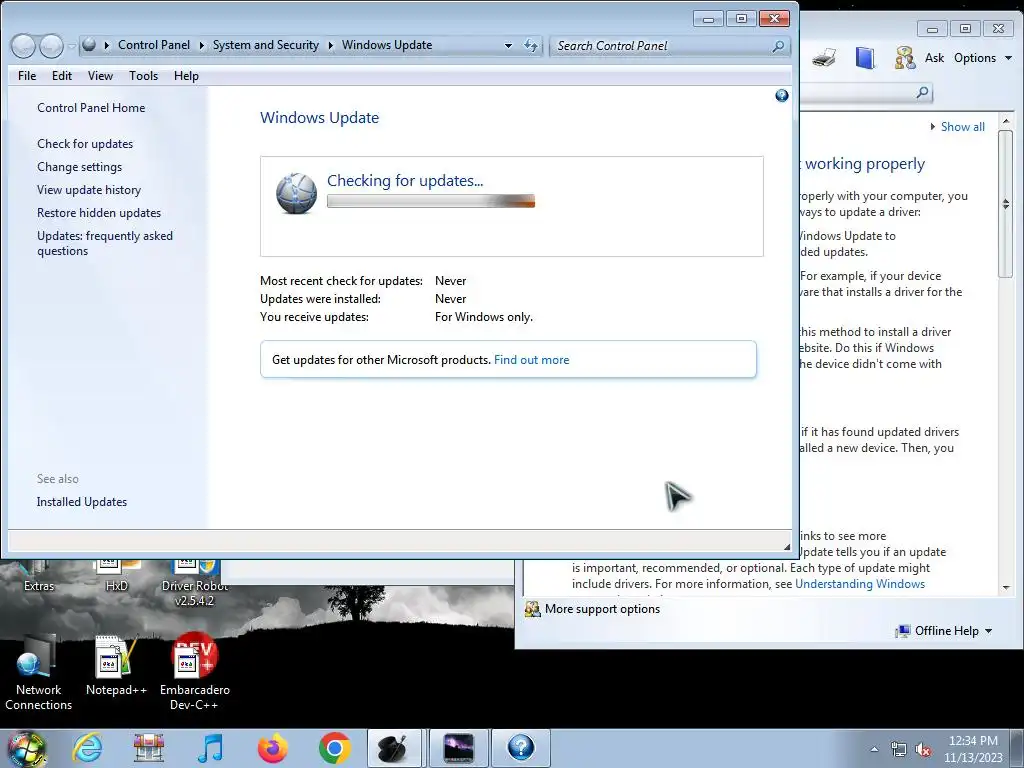Click magnifier icon in Search Control Panel
1024x768 pixels.
point(778,46)
